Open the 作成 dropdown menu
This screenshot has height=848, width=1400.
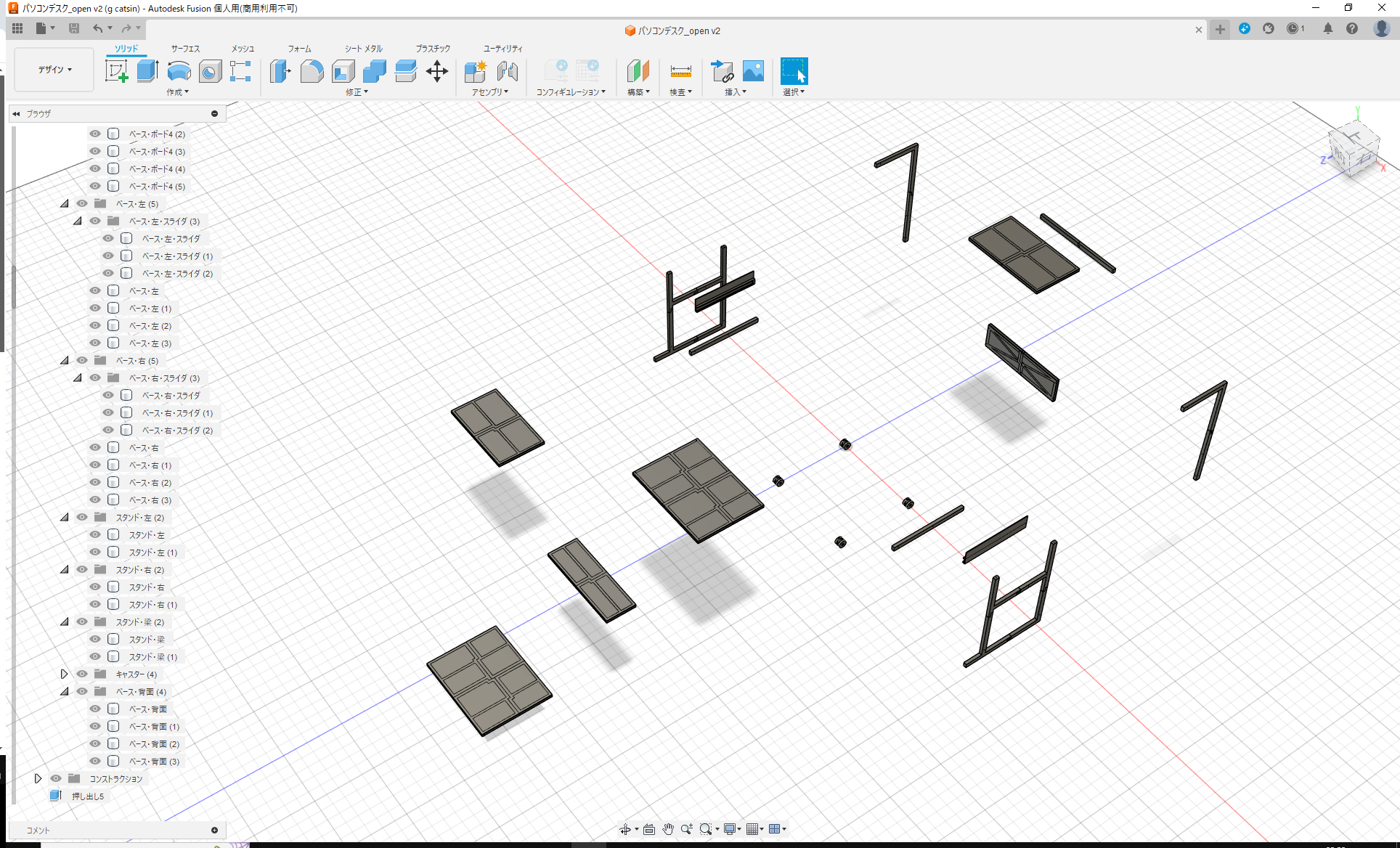pyautogui.click(x=178, y=92)
